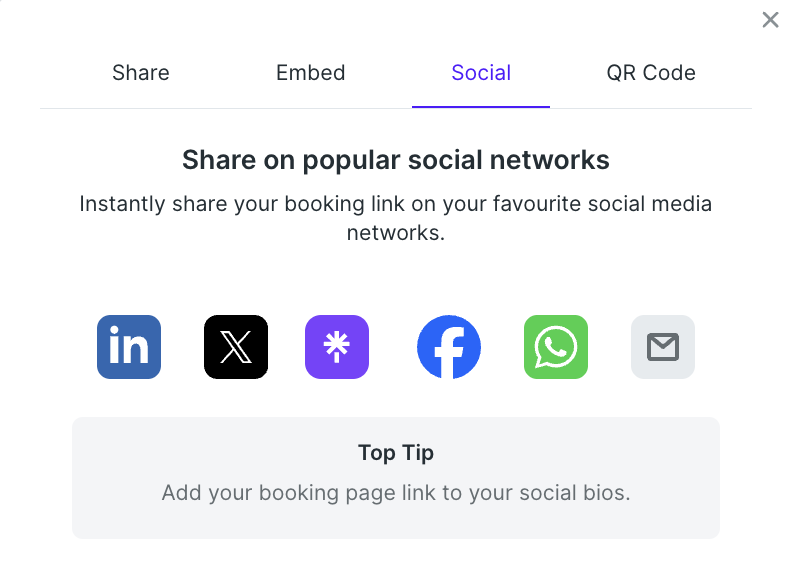Click the purple underline beneath Social tab
The height and width of the screenshot is (576, 790).
click(x=481, y=107)
